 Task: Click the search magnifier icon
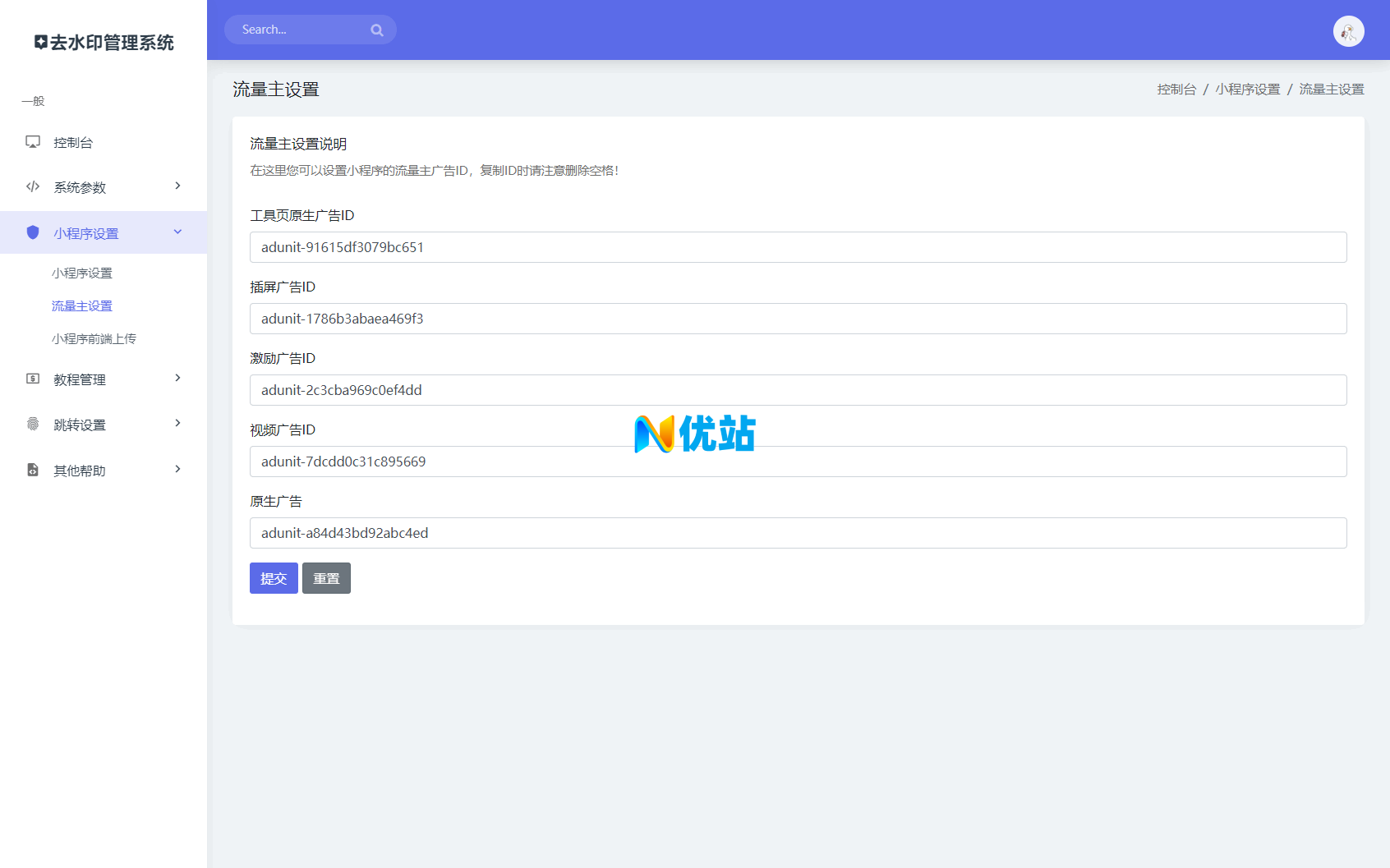coord(377,30)
